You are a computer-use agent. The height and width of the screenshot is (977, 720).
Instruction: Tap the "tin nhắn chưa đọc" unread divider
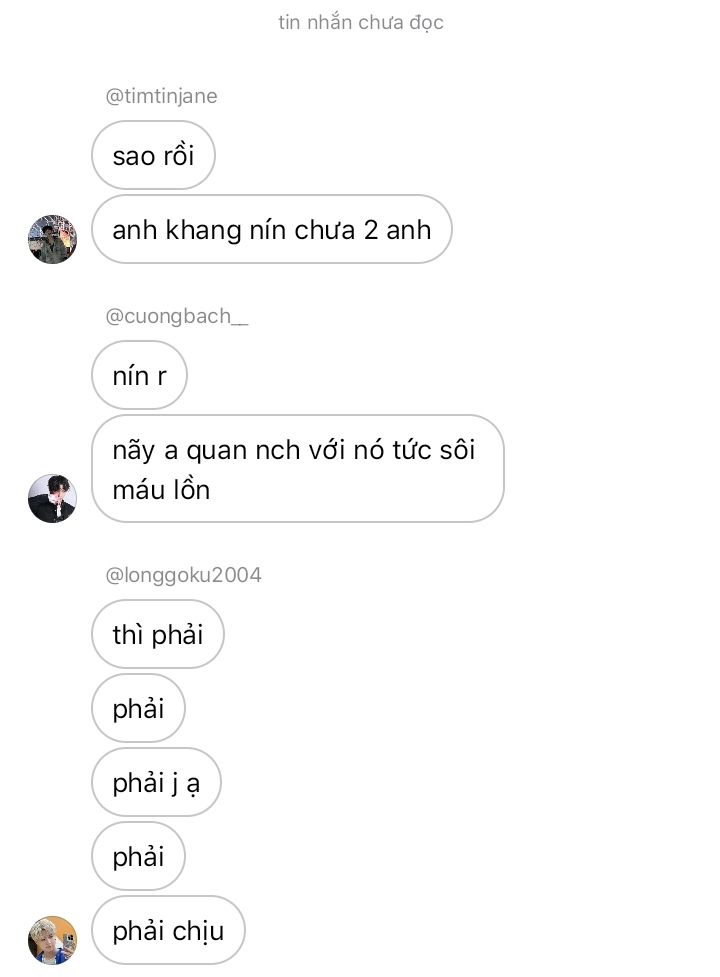[x=360, y=22]
